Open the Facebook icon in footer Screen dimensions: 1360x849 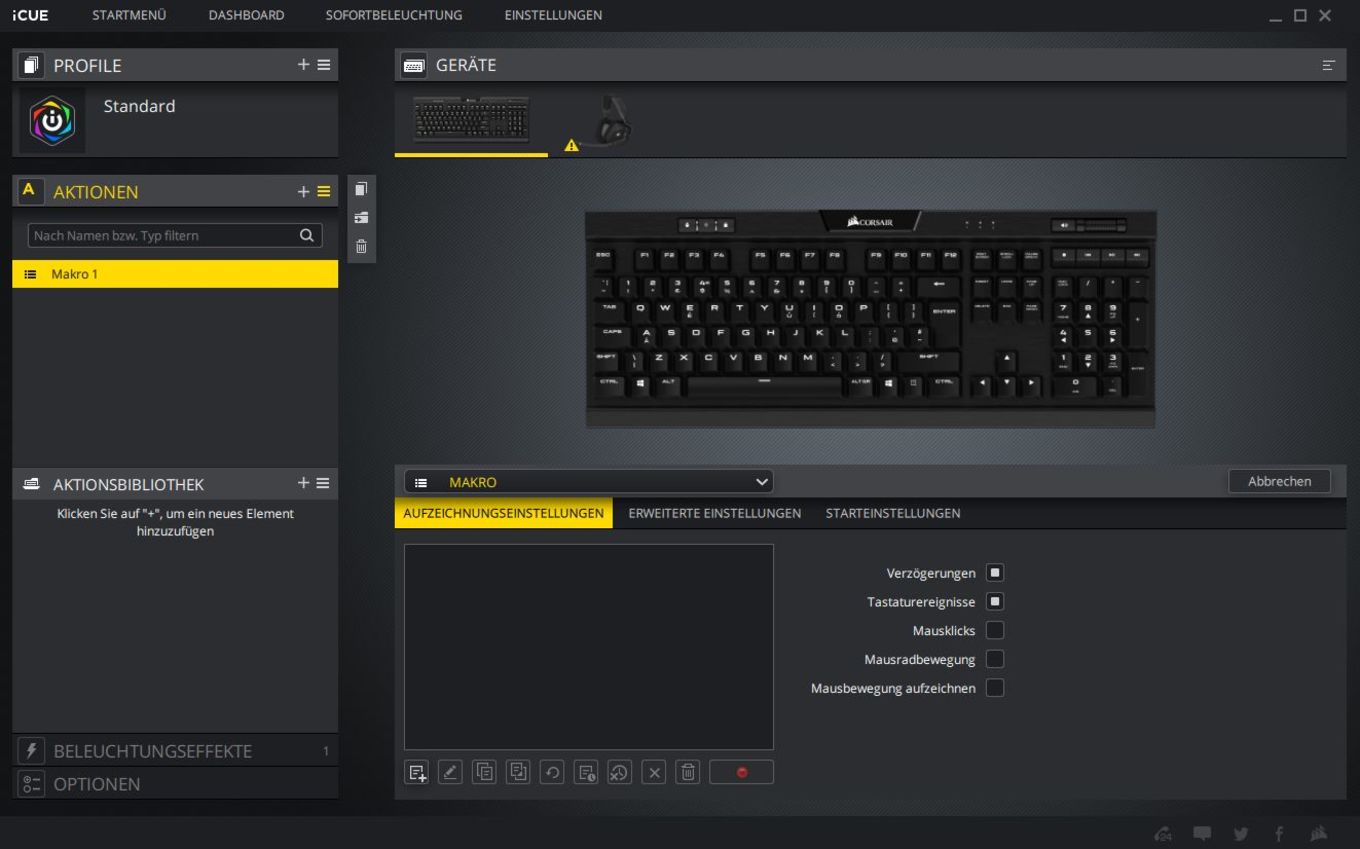(x=1279, y=833)
